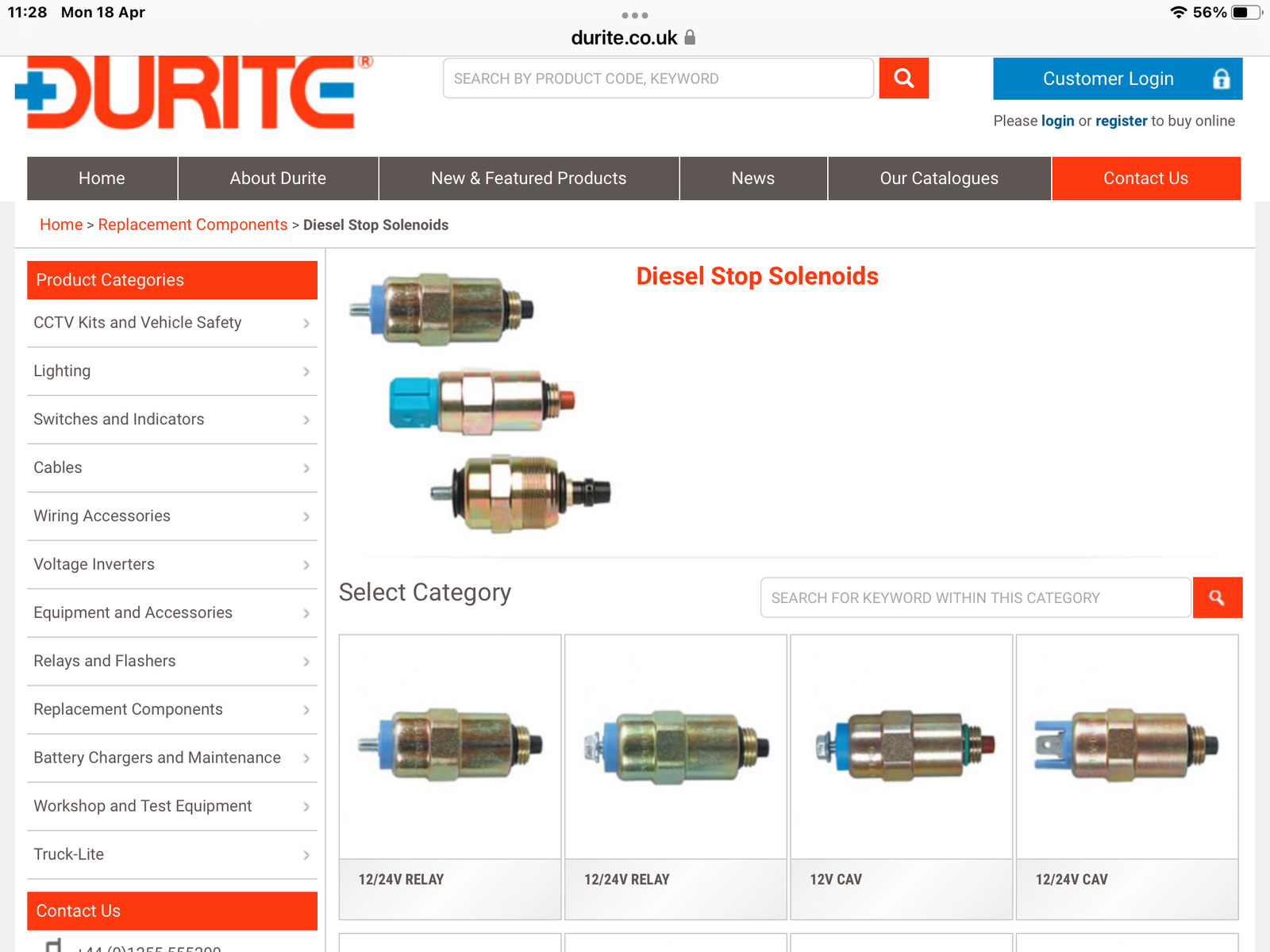Tap the battery indicator in status bar
The height and width of the screenshot is (952, 1270).
1246,12
